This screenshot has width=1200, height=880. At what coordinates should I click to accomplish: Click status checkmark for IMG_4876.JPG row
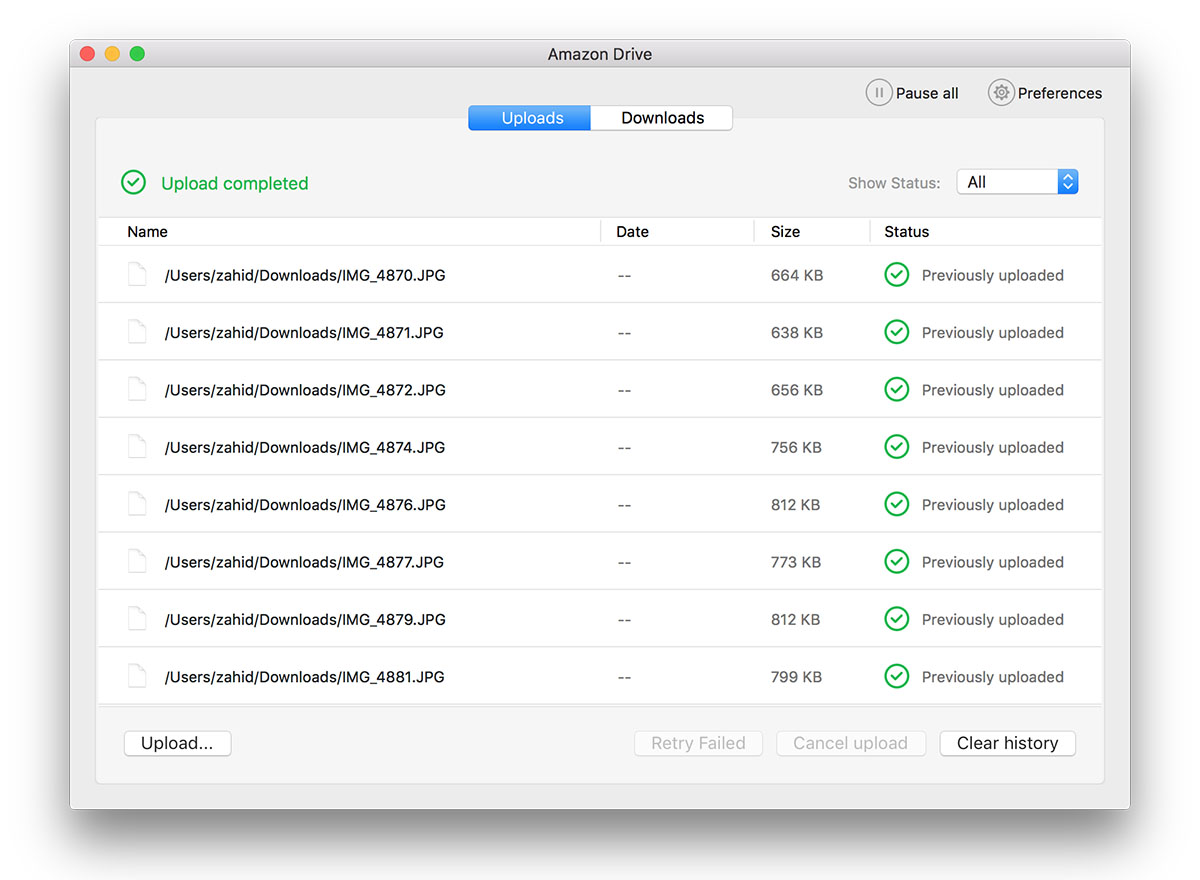[897, 505]
